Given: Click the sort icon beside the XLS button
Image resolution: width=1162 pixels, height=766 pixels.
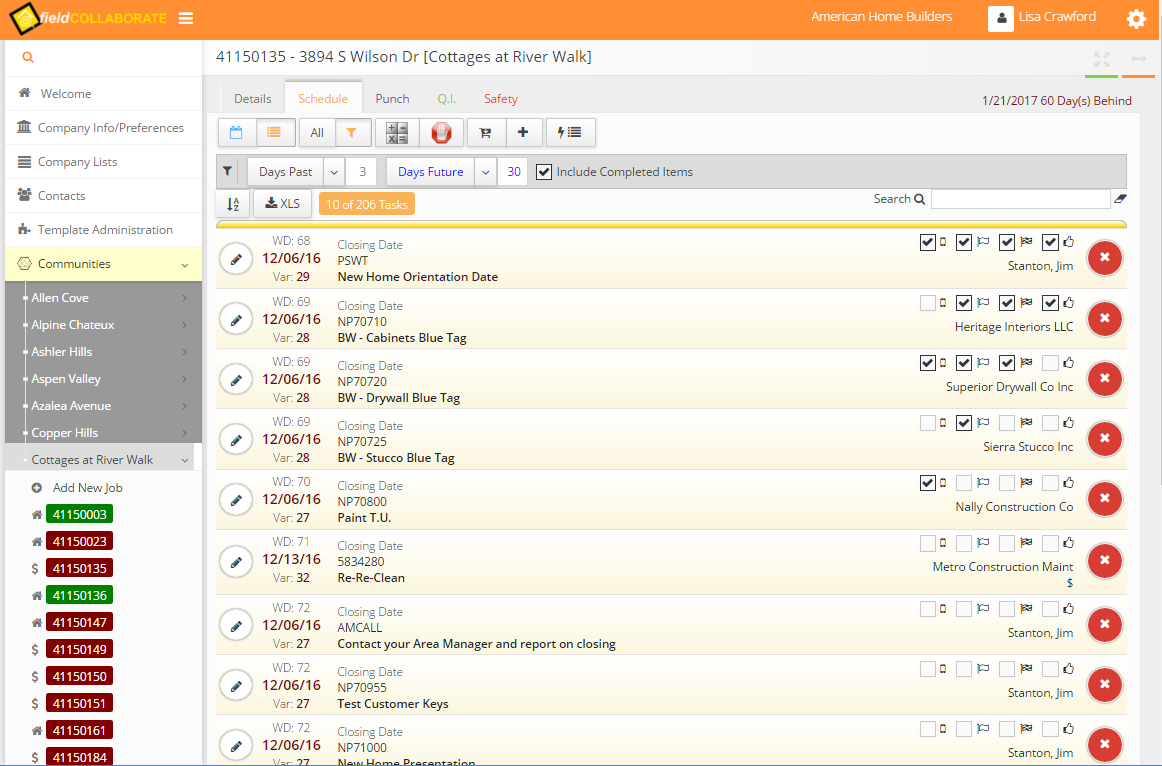Looking at the screenshot, I should pos(233,203).
